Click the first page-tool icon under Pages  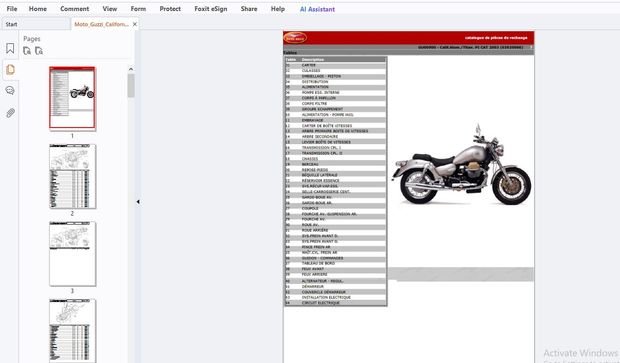tap(27, 51)
